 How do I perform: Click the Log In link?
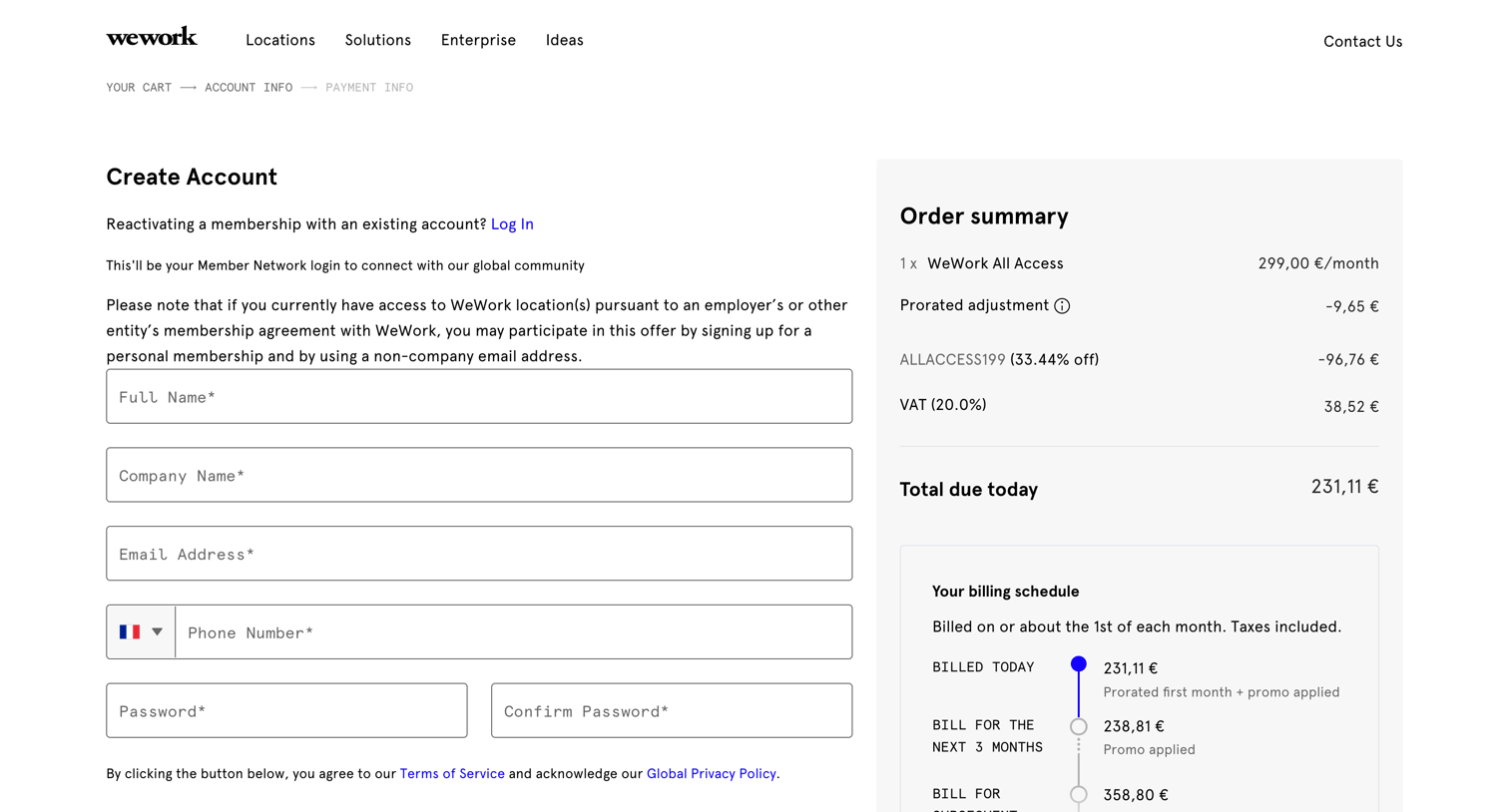512,224
